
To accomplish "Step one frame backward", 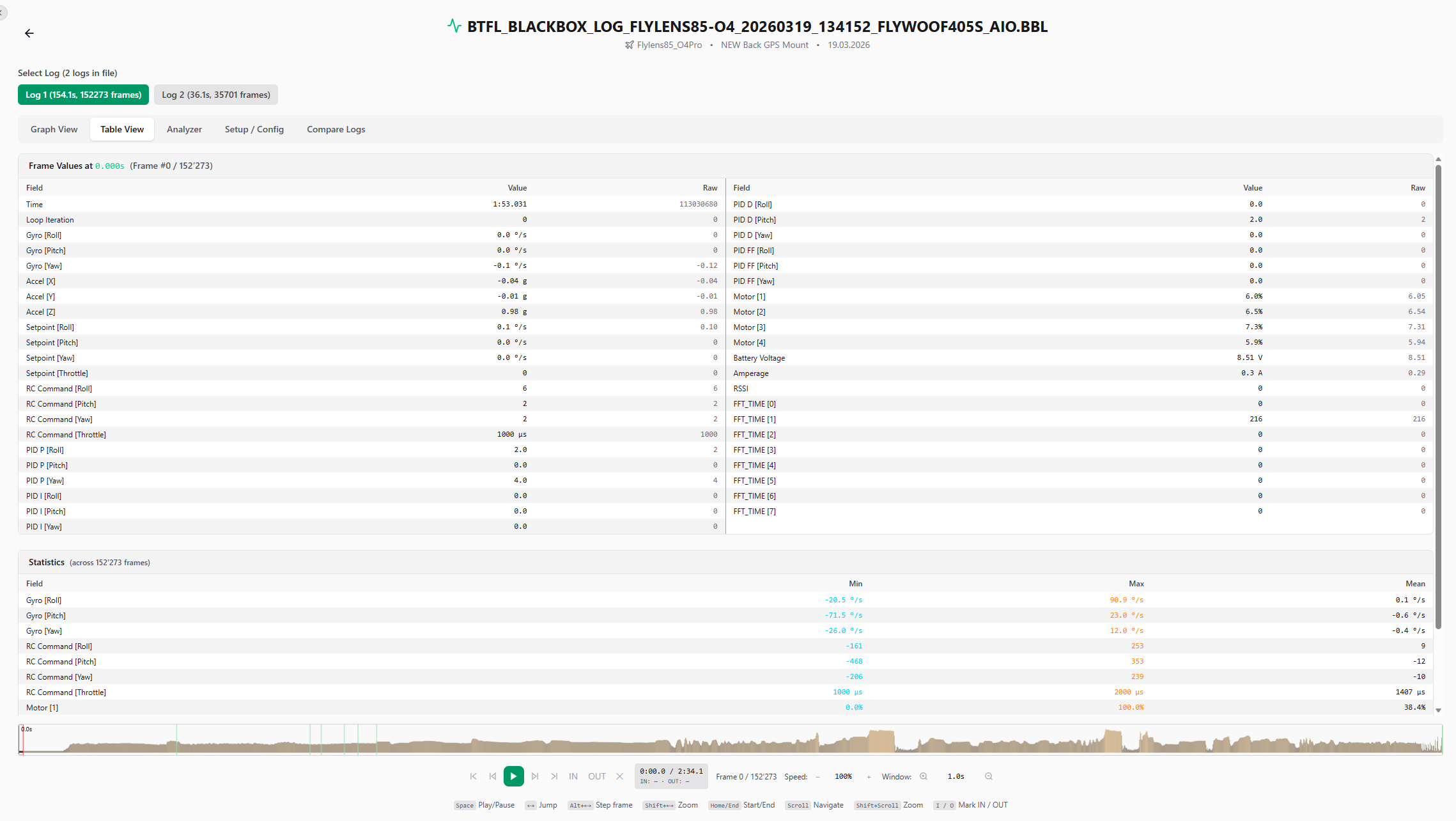I will point(493,776).
